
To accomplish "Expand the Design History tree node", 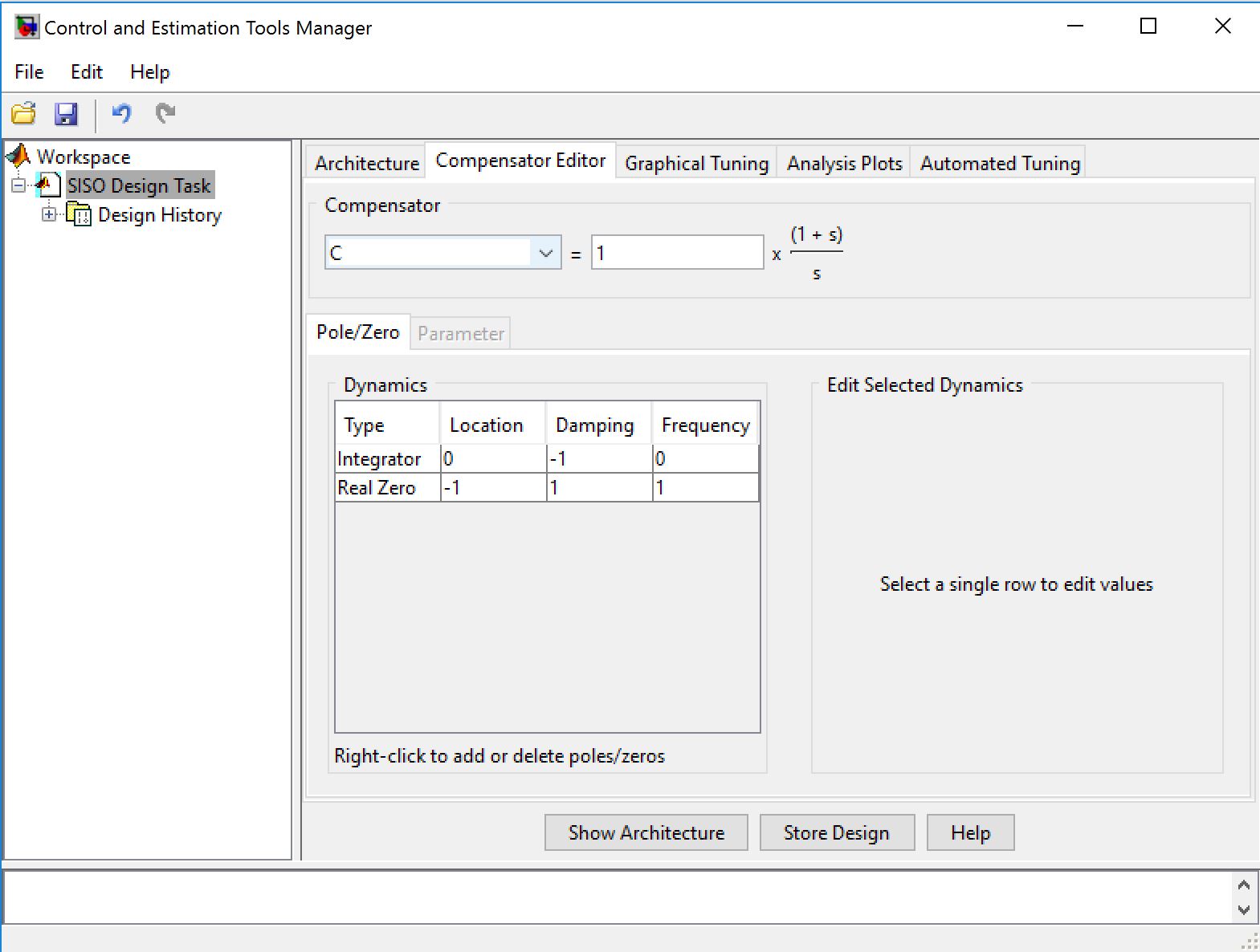I will click(x=49, y=214).
